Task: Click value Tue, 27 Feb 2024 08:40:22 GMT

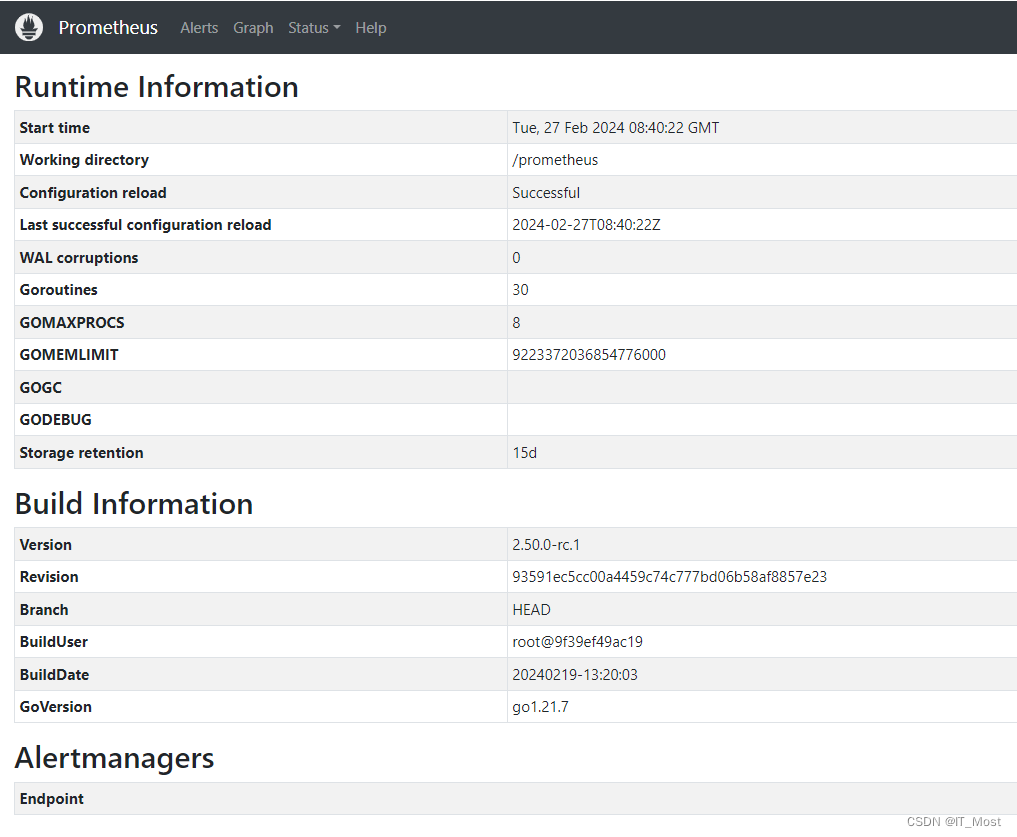Action: pos(616,128)
